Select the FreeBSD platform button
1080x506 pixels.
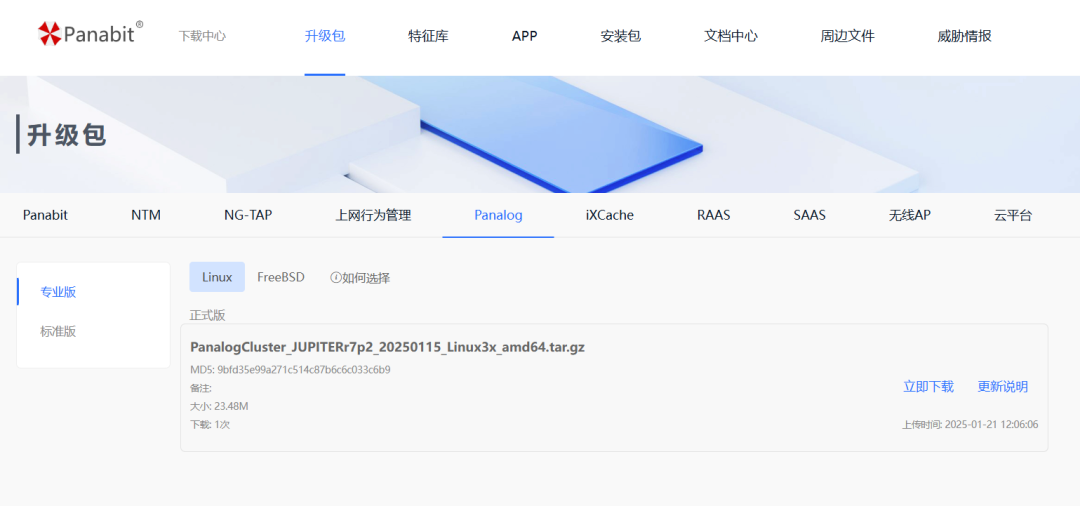(x=281, y=277)
